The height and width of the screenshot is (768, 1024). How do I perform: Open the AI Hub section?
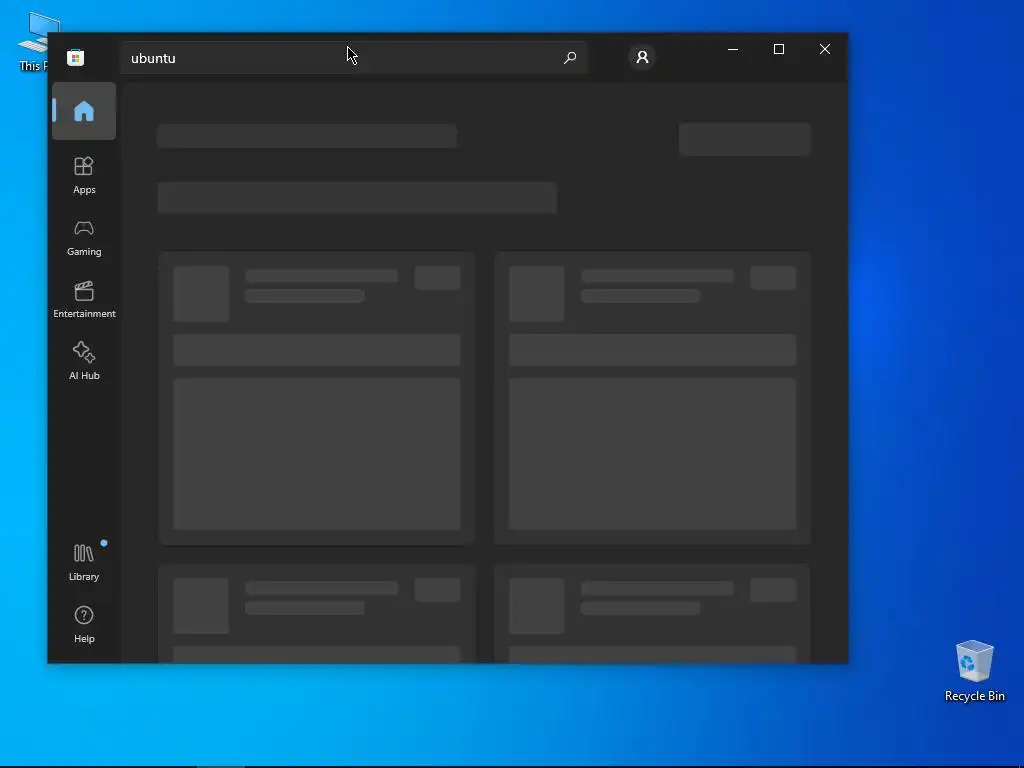click(84, 361)
